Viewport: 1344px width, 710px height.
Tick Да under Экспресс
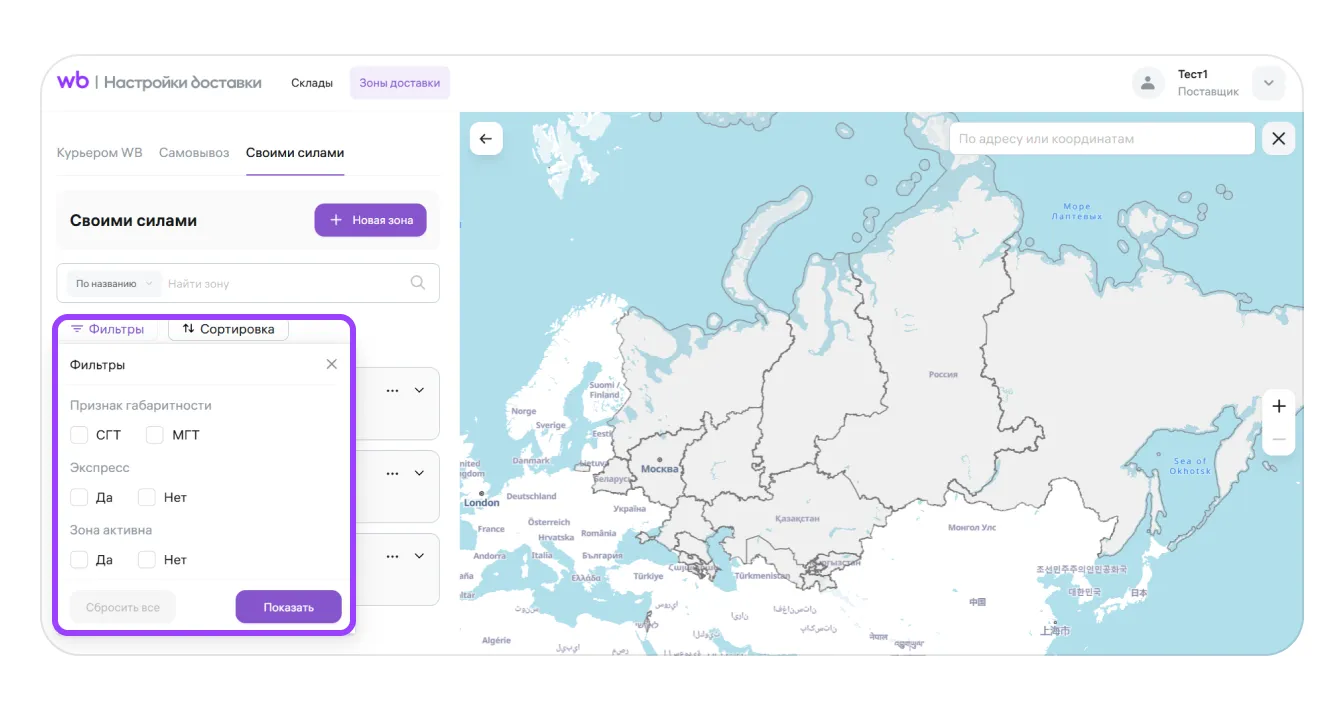click(x=80, y=497)
